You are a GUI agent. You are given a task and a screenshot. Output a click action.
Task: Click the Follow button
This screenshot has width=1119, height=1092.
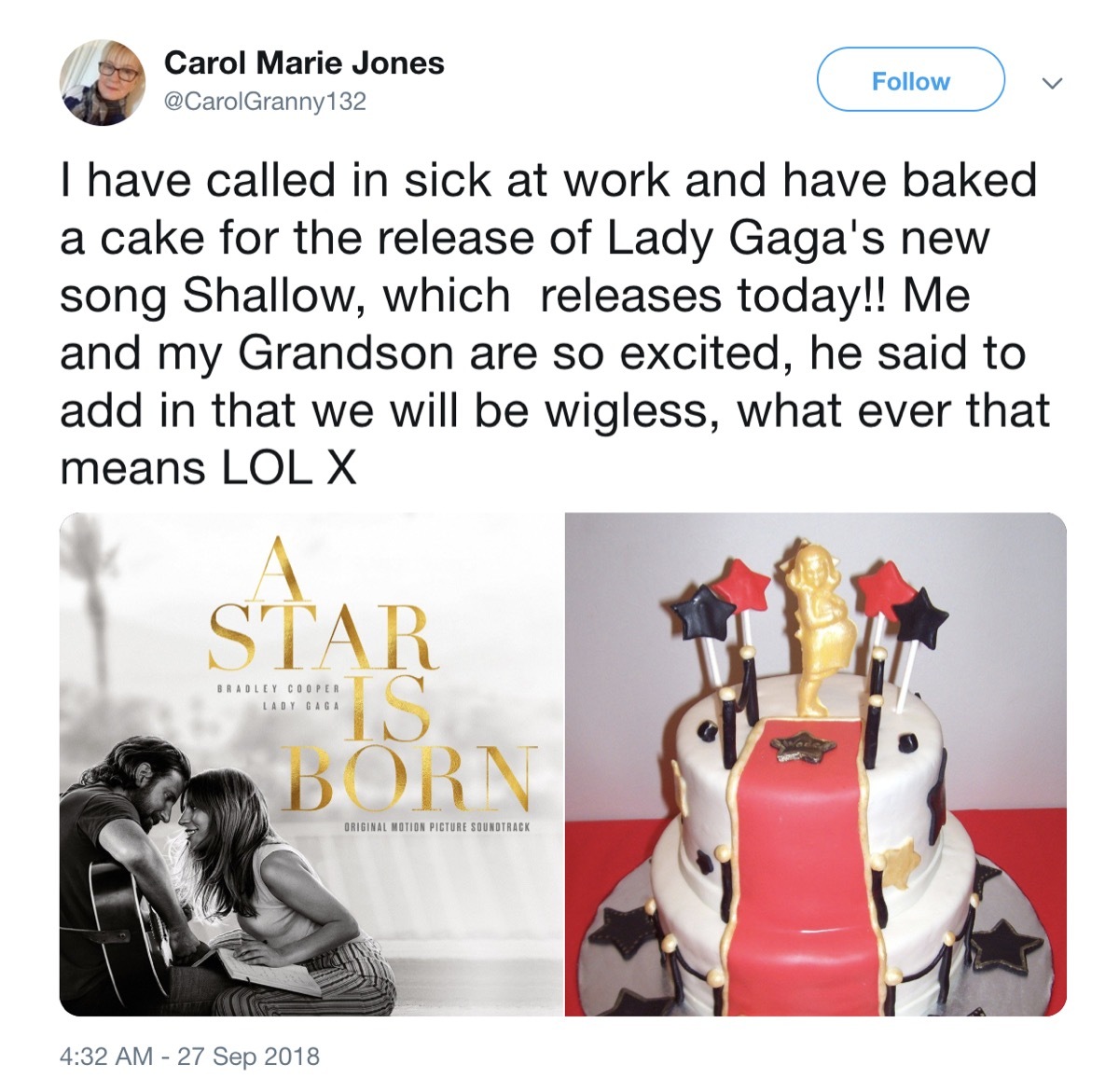pos(909,81)
